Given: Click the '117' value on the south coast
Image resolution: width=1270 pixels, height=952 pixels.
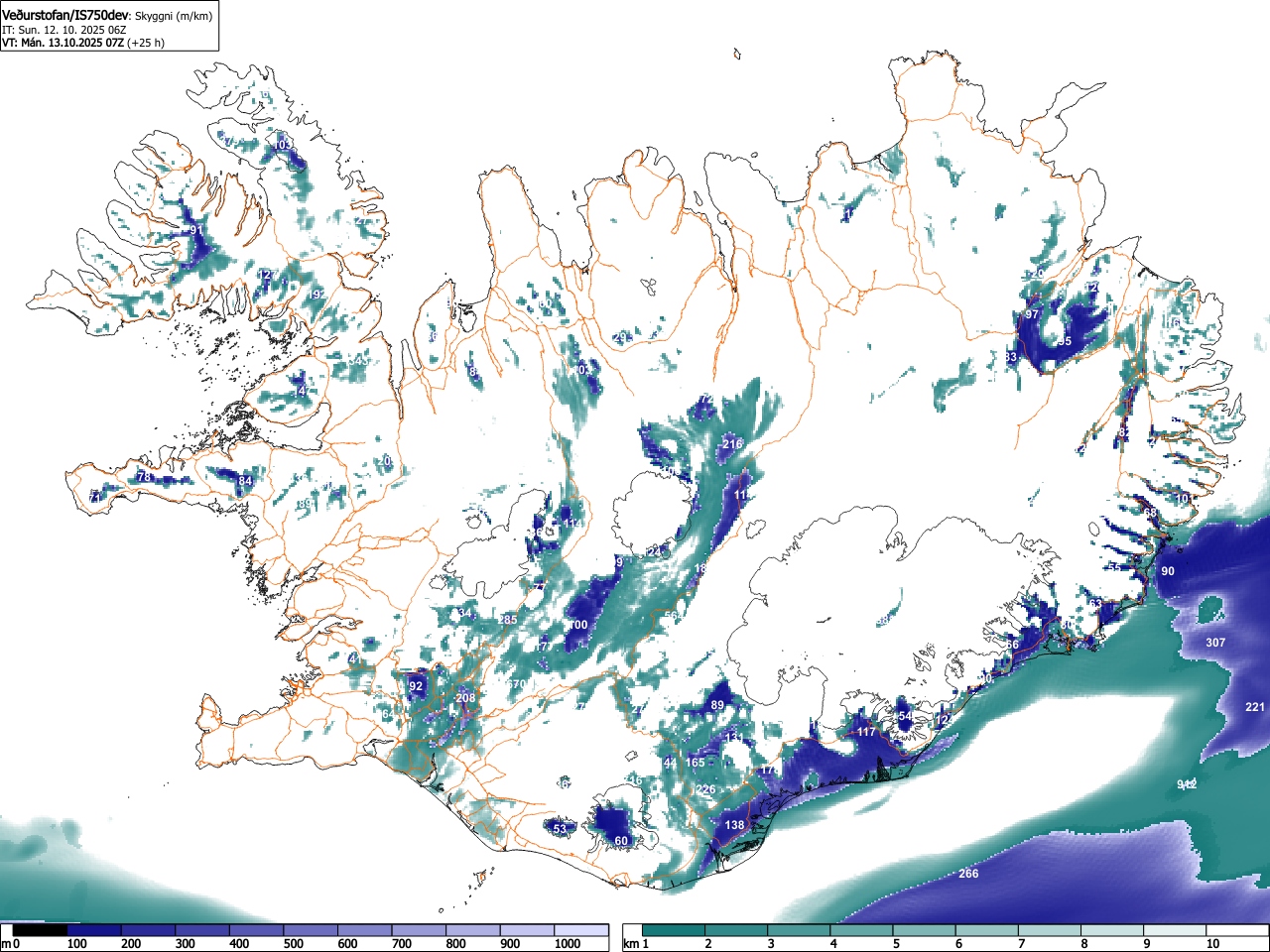Looking at the screenshot, I should pos(867,733).
